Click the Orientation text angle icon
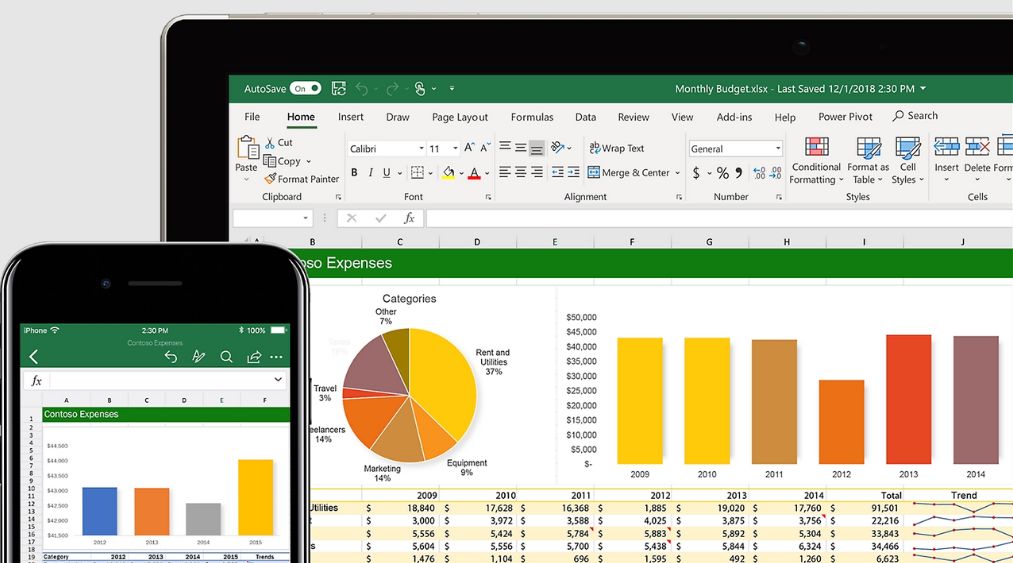This screenshot has width=1013, height=563. tap(558, 148)
